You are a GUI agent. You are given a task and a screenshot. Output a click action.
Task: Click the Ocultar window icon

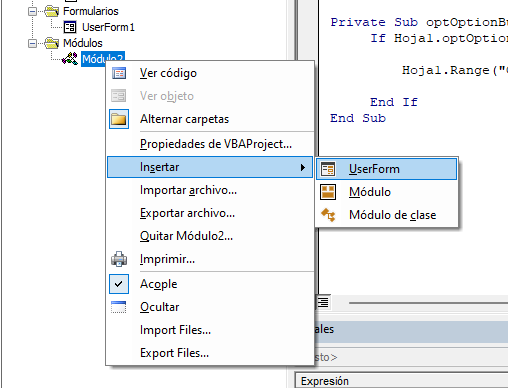coord(119,307)
